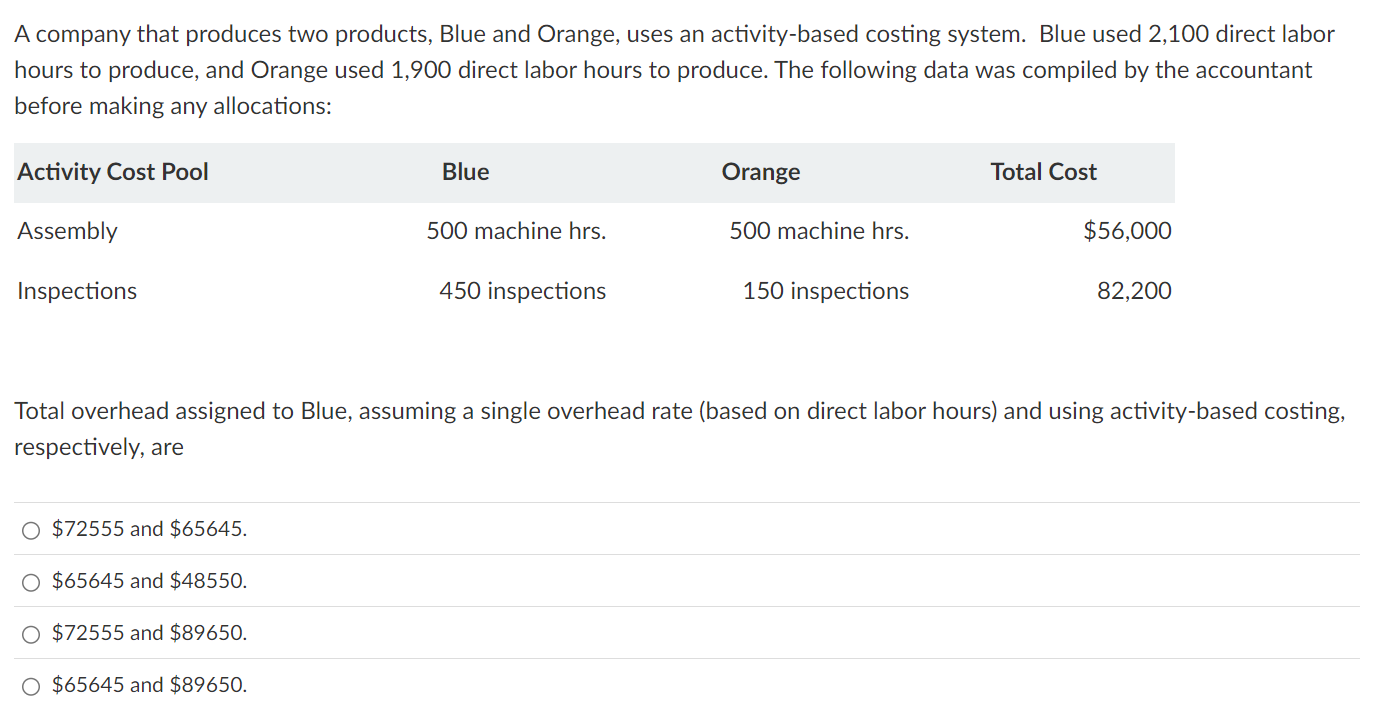
Task: Click the Orange column header
Action: [760, 172]
